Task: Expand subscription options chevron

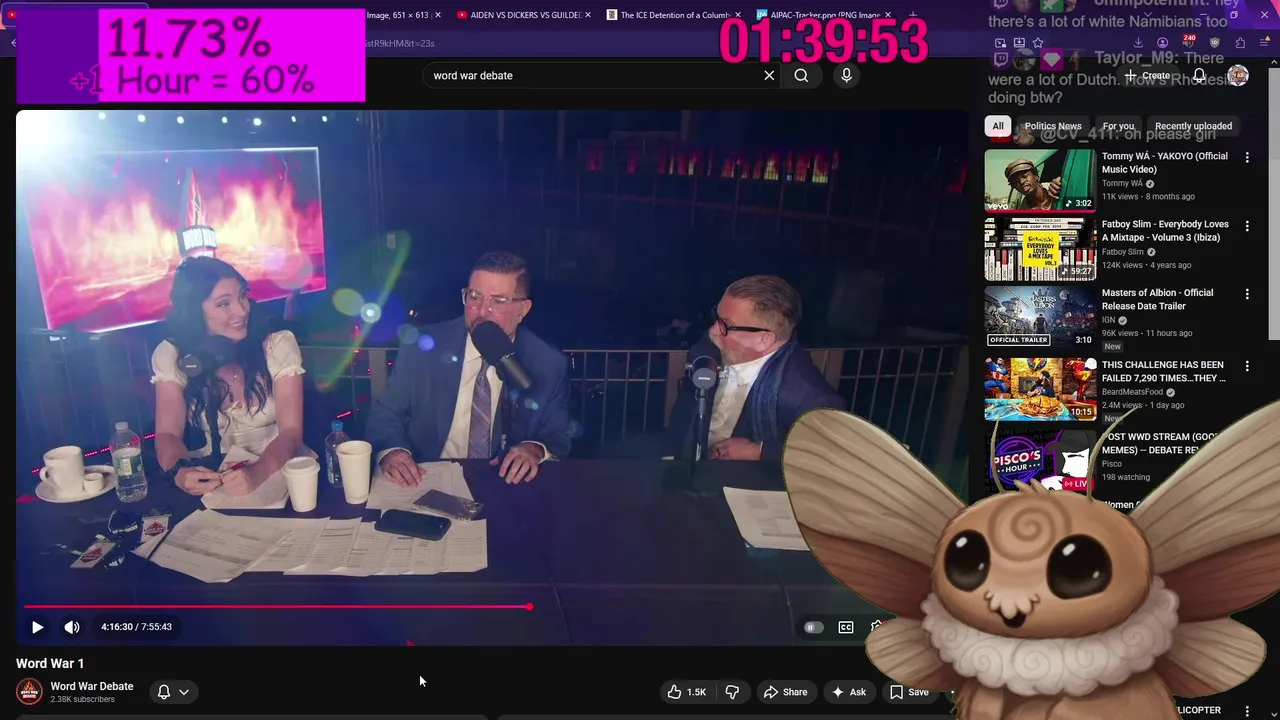Action: (184, 692)
